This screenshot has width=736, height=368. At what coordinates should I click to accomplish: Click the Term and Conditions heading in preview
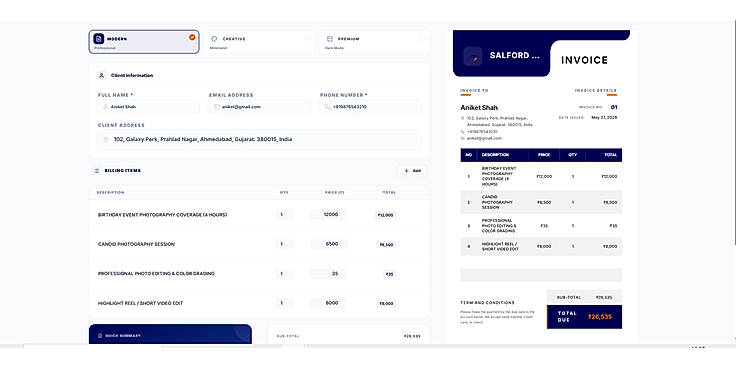point(487,303)
